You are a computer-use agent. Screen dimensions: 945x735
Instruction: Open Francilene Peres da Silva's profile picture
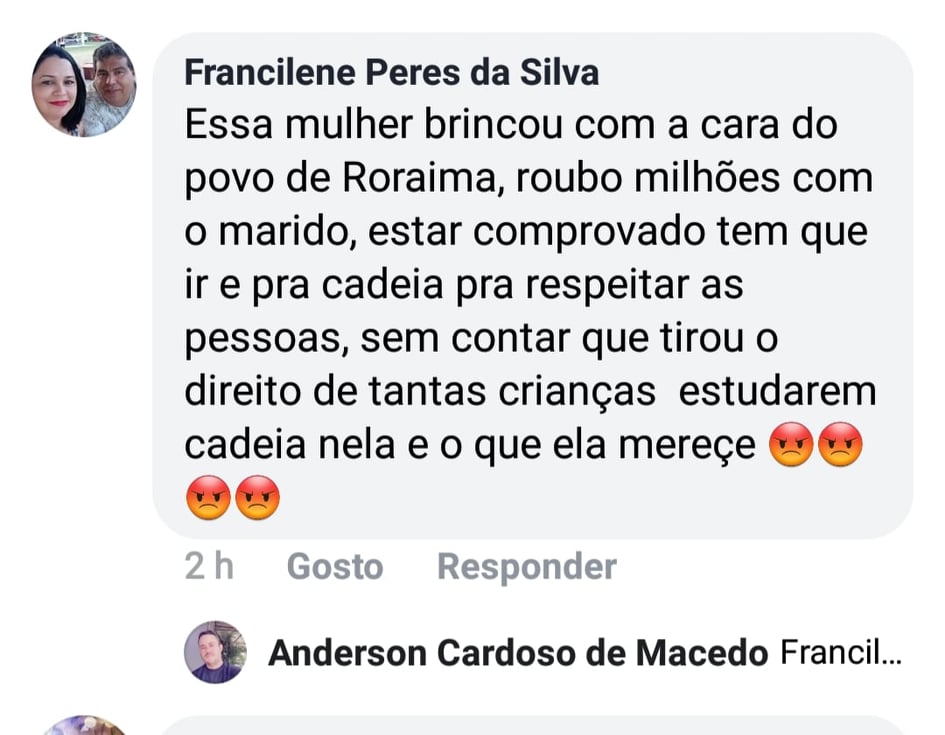84,89
